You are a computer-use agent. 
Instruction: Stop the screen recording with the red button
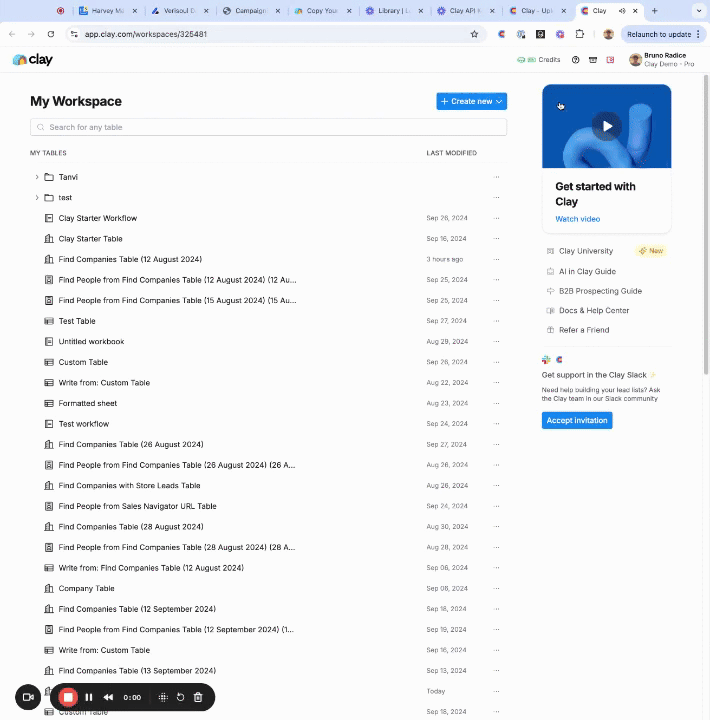[x=68, y=697]
